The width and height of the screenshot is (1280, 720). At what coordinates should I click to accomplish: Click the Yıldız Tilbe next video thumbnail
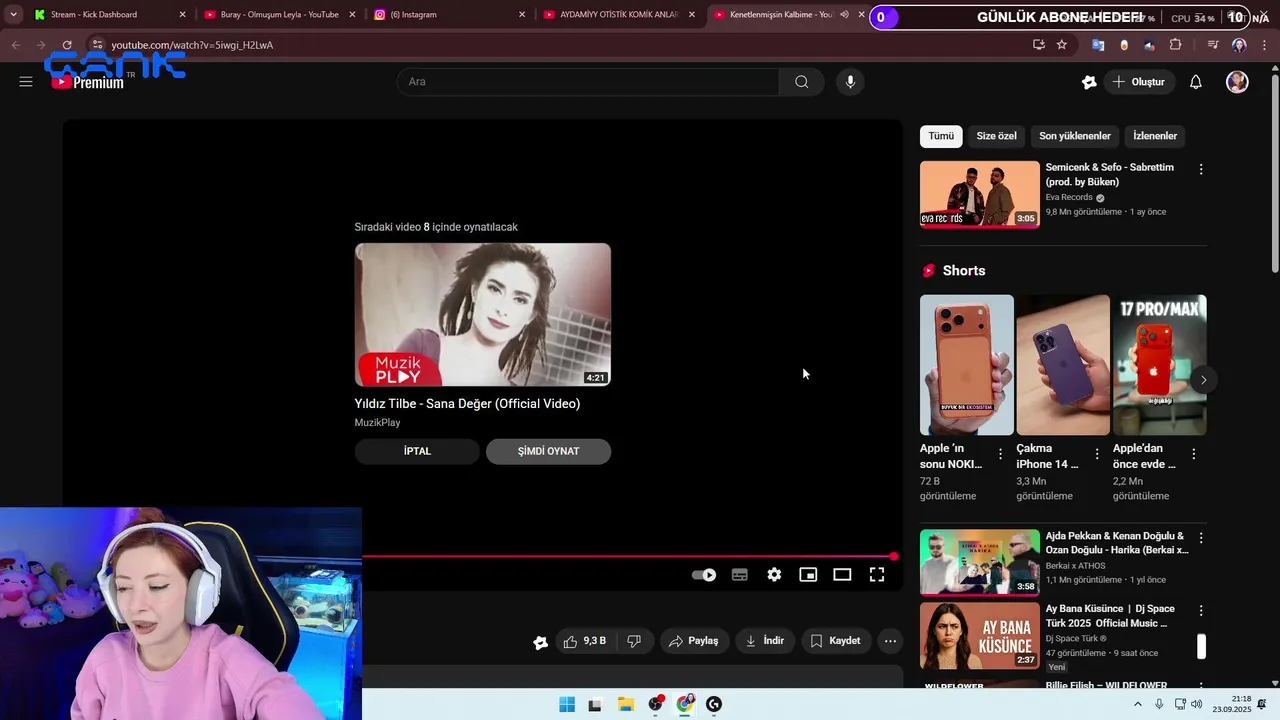tap(482, 314)
